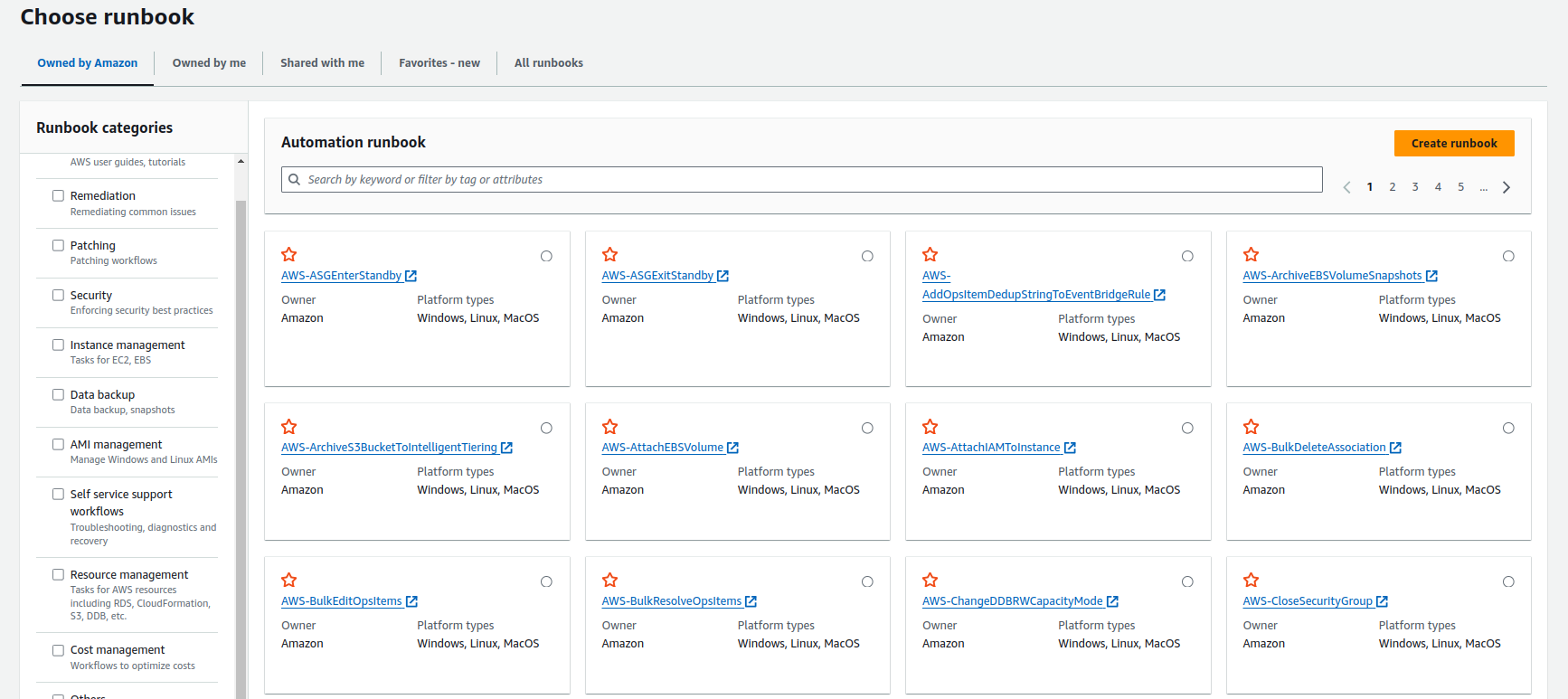Select the AWS-AttachEBSVolume radio button
This screenshot has width=1568, height=699.
(x=867, y=428)
